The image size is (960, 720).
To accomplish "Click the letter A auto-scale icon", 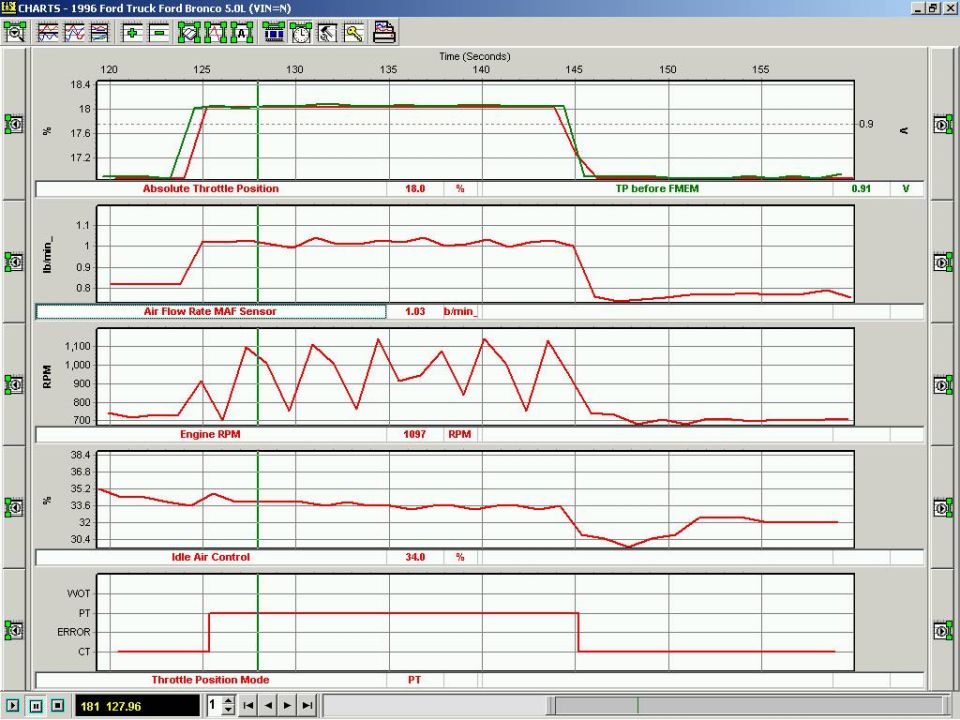I will coord(242,32).
